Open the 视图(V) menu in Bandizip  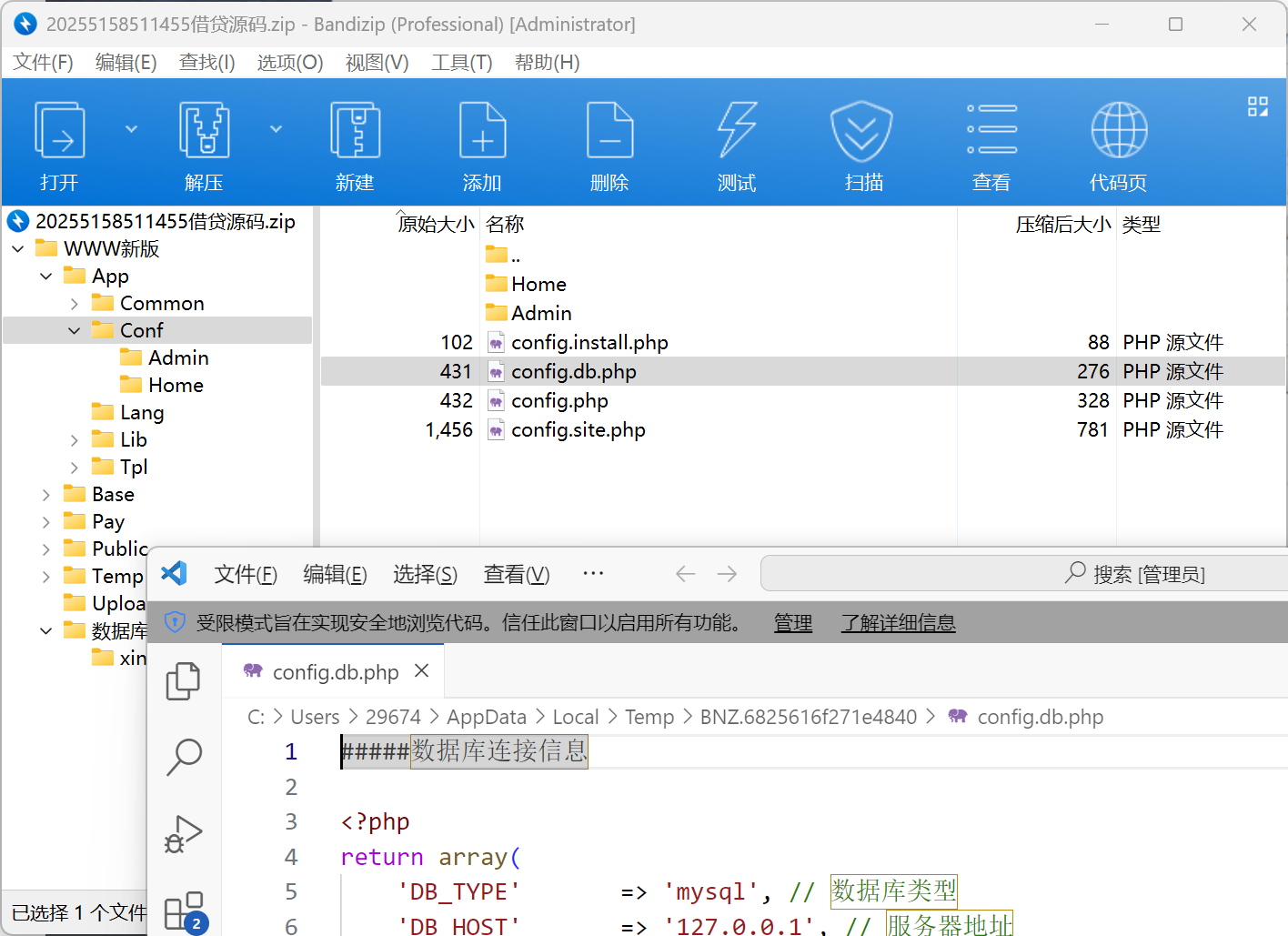tap(377, 63)
